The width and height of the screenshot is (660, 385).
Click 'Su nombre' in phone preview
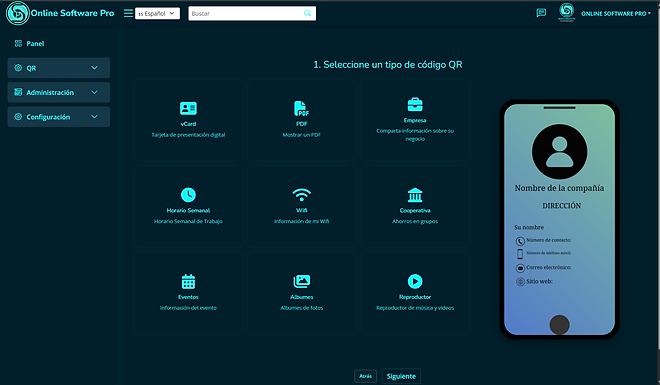click(529, 227)
